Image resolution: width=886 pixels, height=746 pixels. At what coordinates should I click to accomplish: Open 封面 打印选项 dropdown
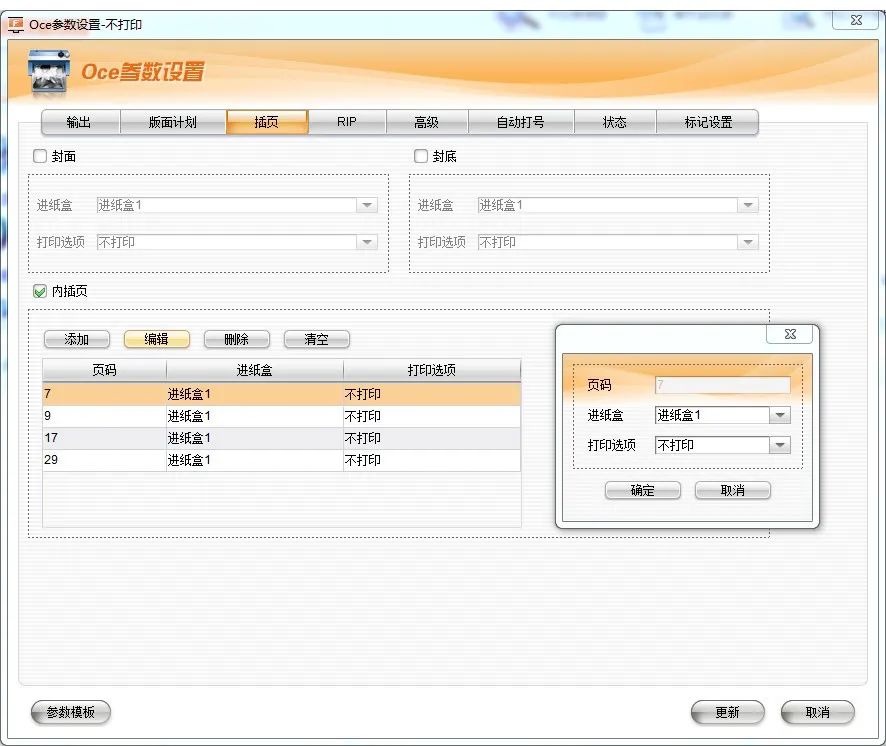367,242
